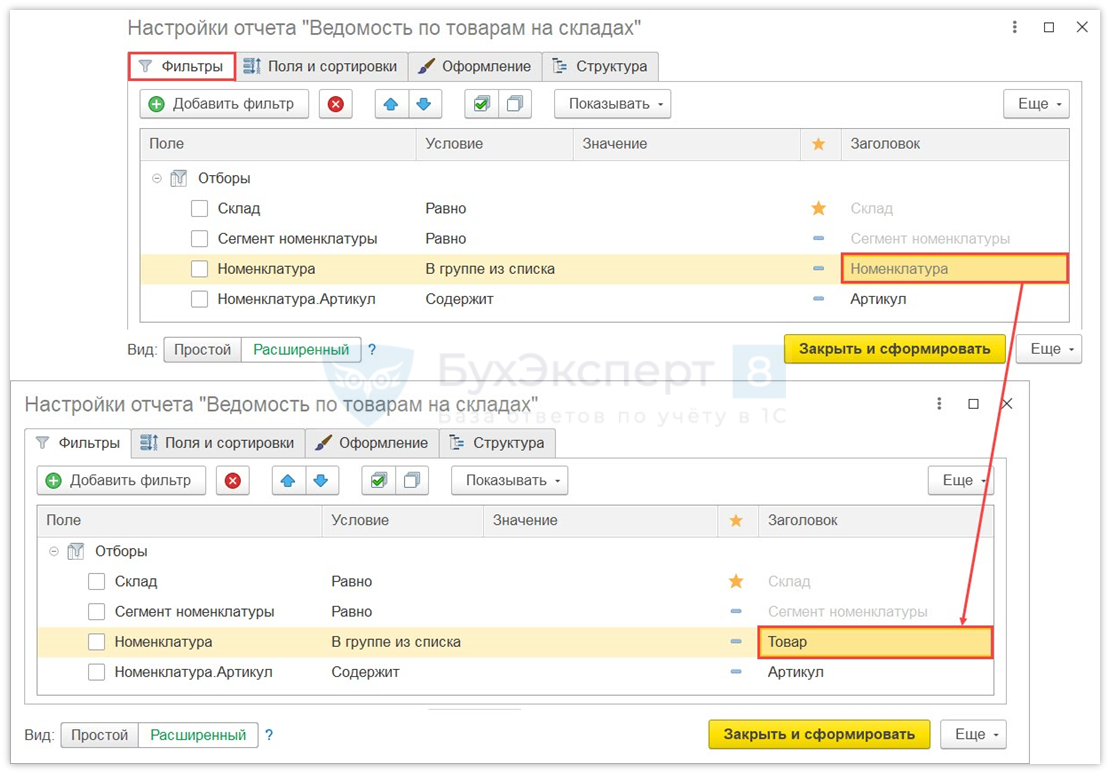Tick Номенклатура.Артикул checkbox in lower dialog

97,672
